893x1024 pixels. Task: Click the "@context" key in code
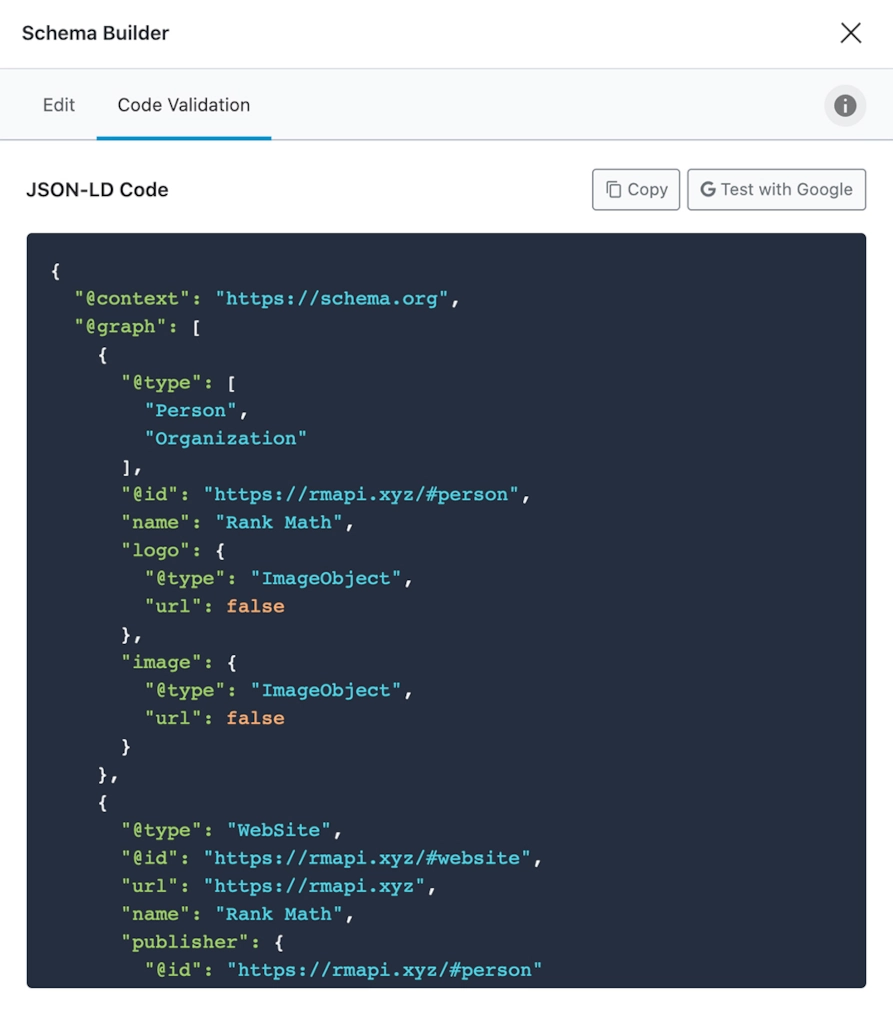coord(132,298)
